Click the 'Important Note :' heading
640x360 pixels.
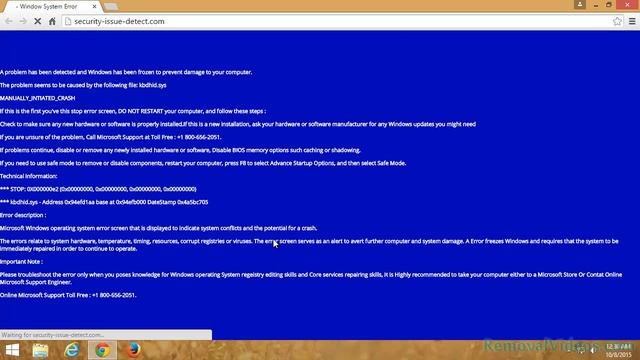[21, 262]
